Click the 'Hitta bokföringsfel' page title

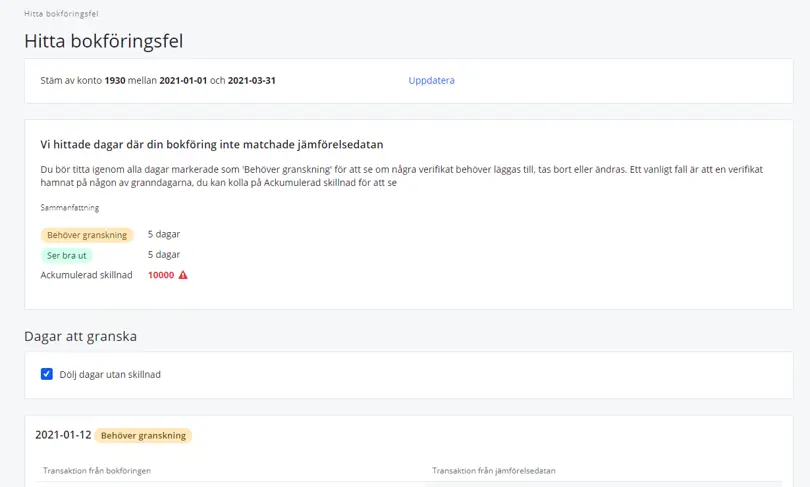tap(103, 41)
